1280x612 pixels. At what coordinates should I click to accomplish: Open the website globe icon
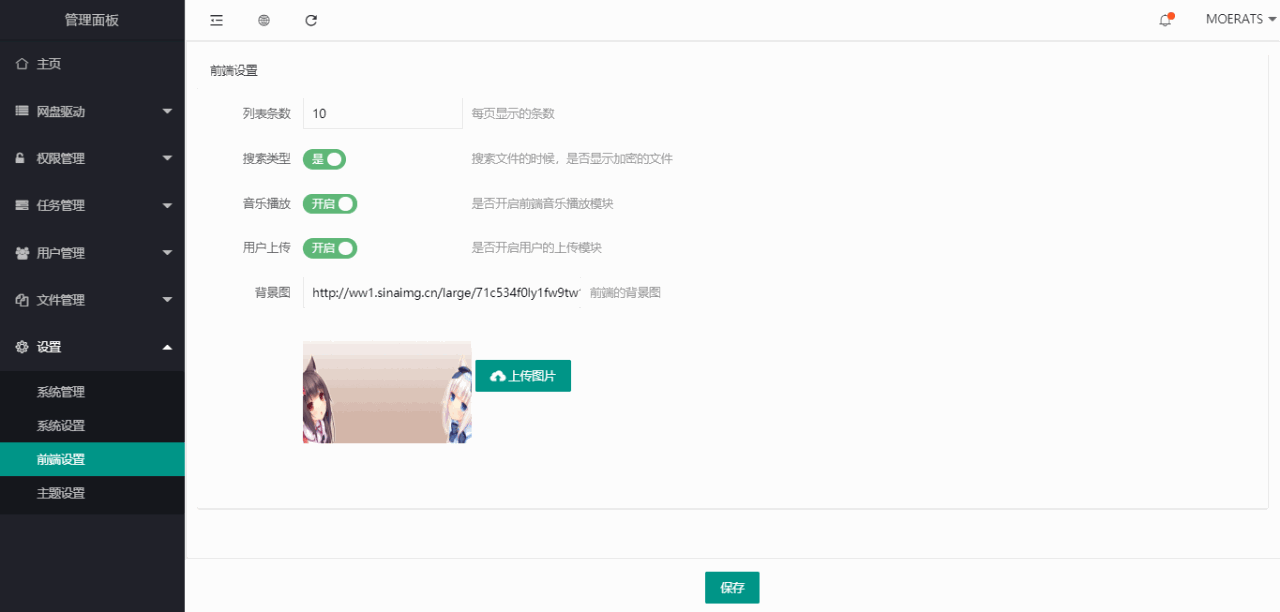point(264,20)
